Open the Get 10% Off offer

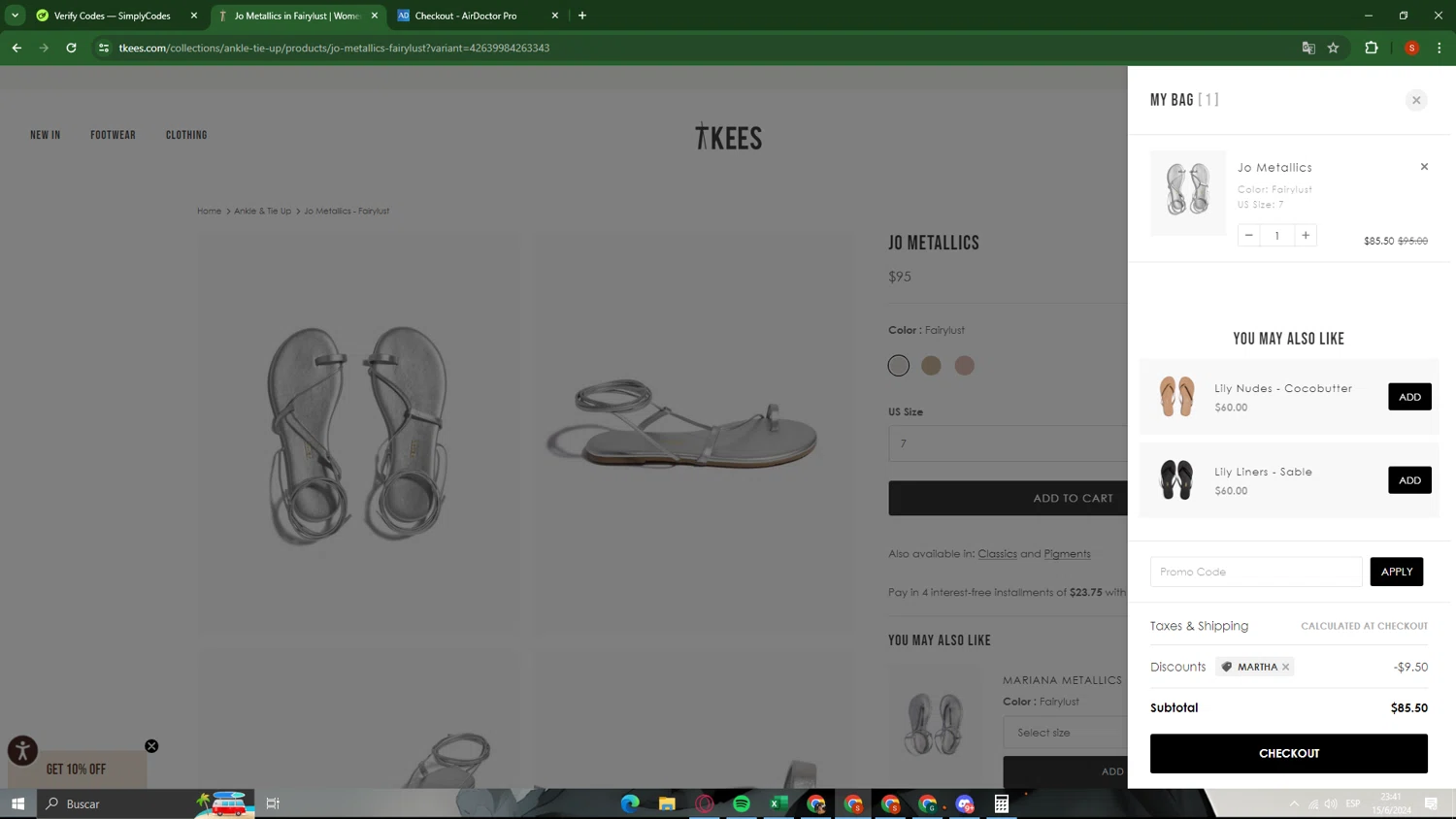(77, 769)
